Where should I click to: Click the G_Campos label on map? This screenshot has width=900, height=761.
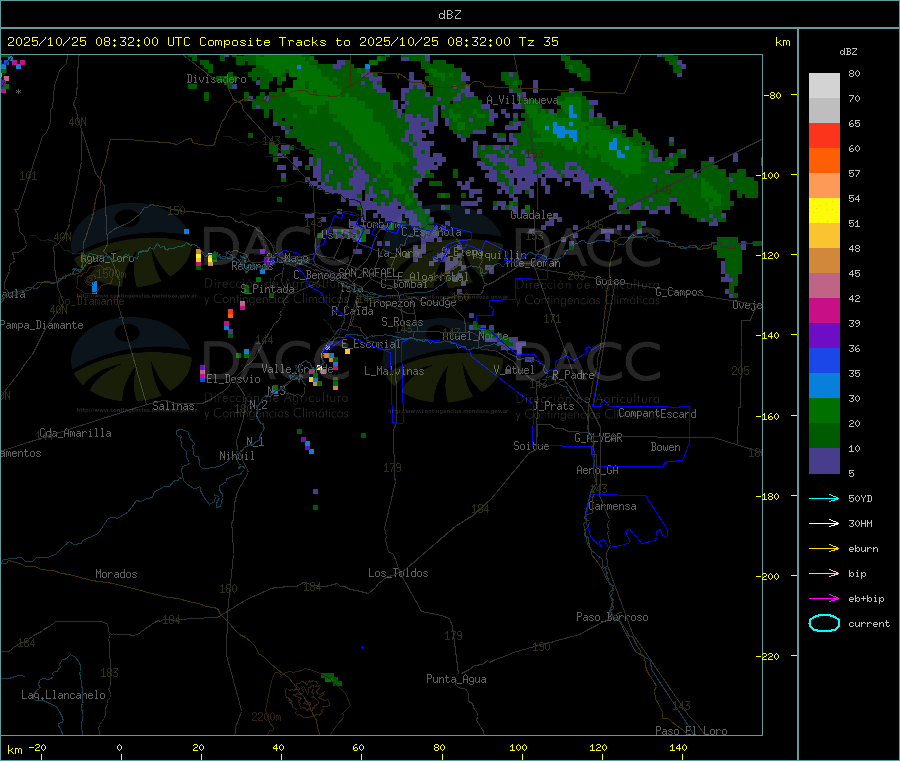tap(680, 292)
